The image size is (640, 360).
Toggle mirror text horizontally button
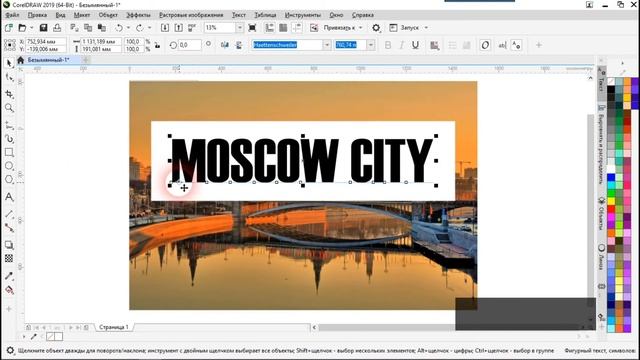pos(224,45)
